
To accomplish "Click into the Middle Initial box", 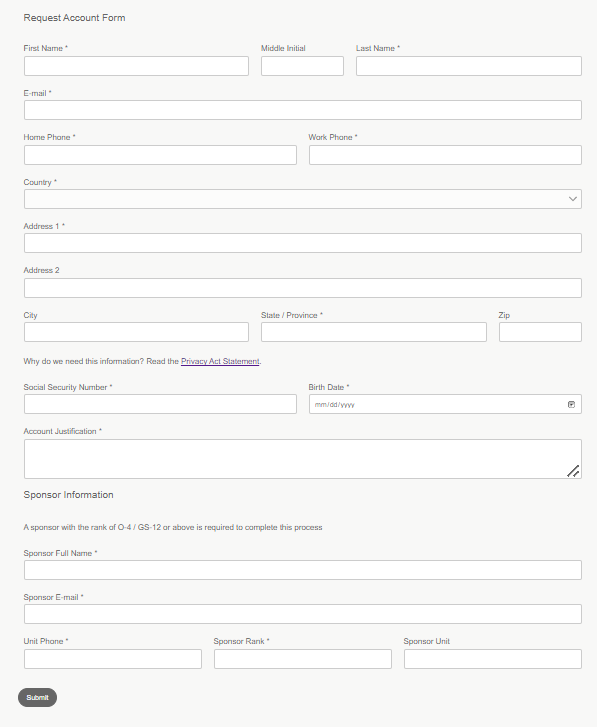I will (302, 66).
